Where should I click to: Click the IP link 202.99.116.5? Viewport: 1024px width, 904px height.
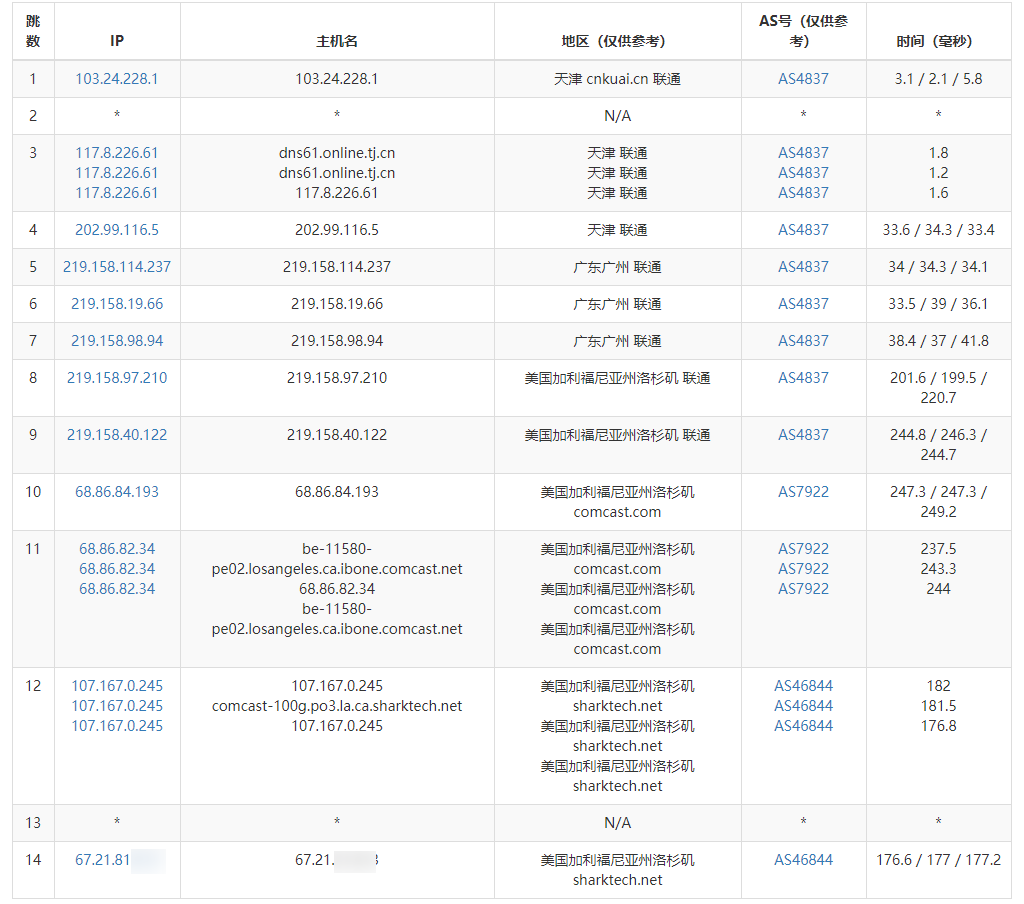(x=117, y=230)
